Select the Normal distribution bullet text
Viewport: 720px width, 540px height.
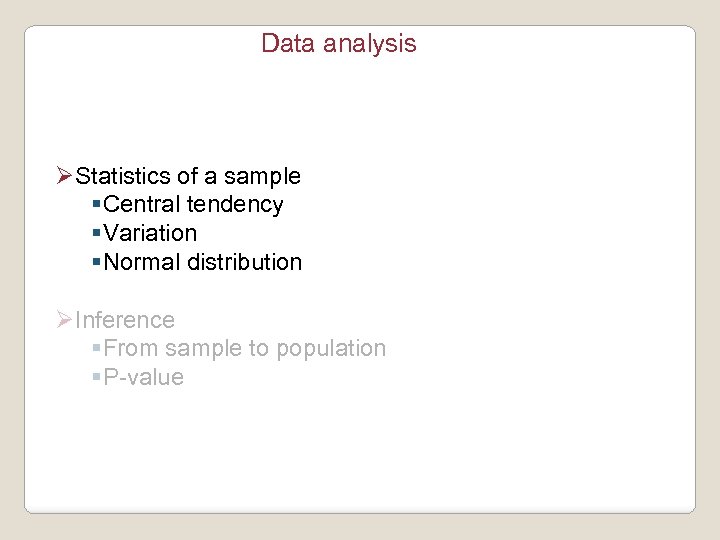tap(202, 262)
